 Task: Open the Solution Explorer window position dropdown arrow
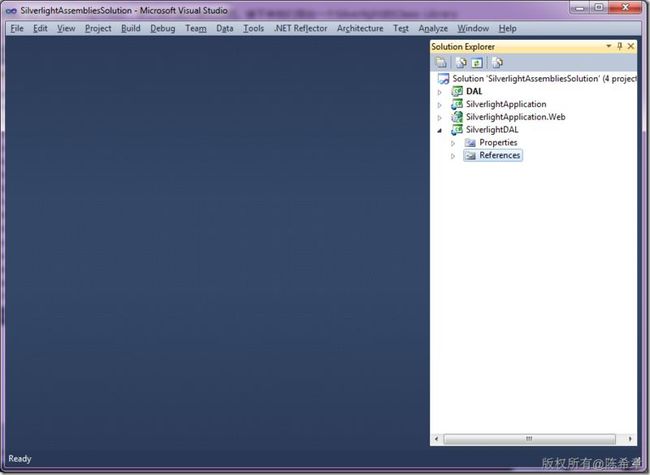click(609, 46)
